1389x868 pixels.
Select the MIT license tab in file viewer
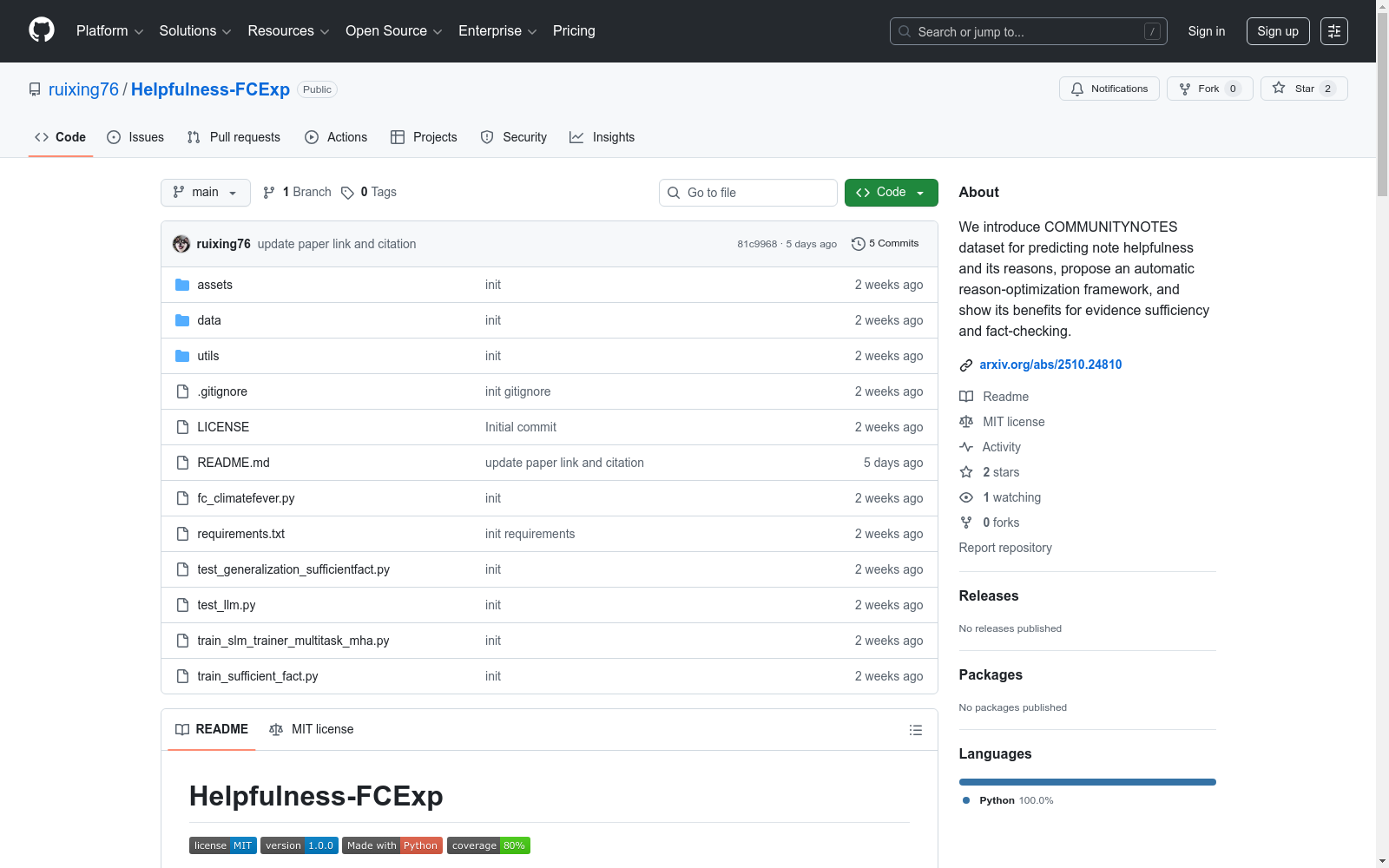312,729
